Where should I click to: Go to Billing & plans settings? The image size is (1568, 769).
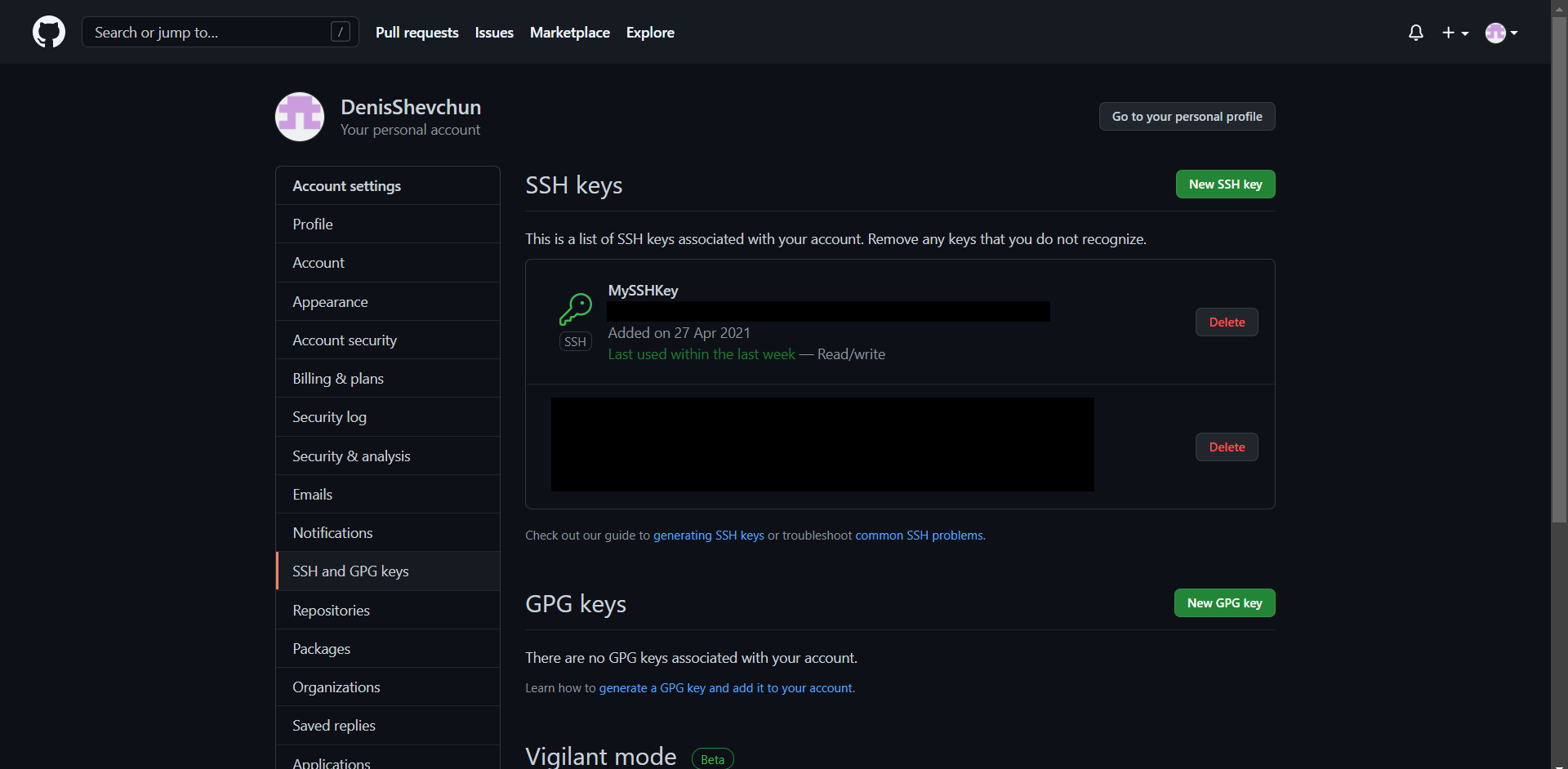(x=337, y=378)
